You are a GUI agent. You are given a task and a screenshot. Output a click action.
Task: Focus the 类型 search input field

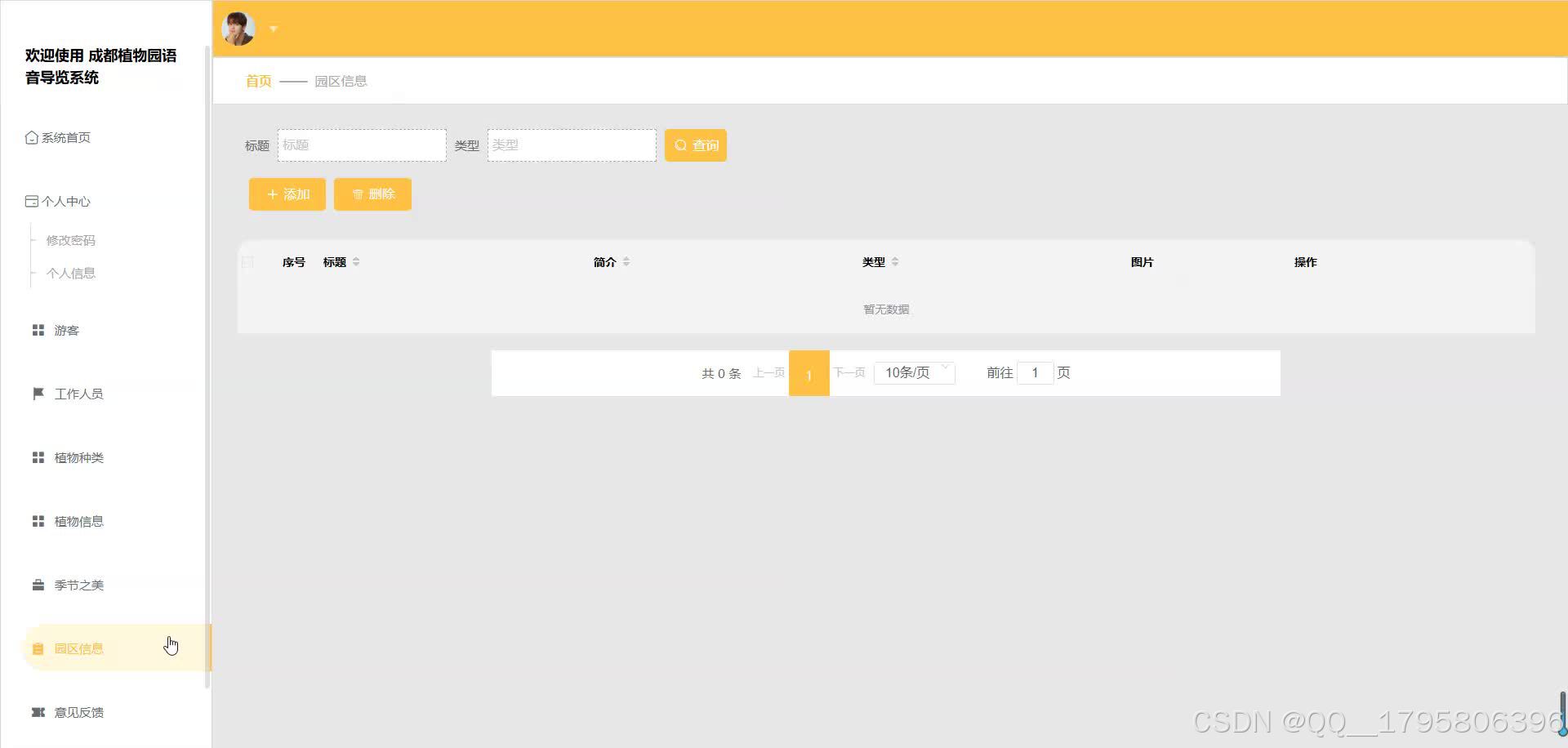[x=572, y=145]
